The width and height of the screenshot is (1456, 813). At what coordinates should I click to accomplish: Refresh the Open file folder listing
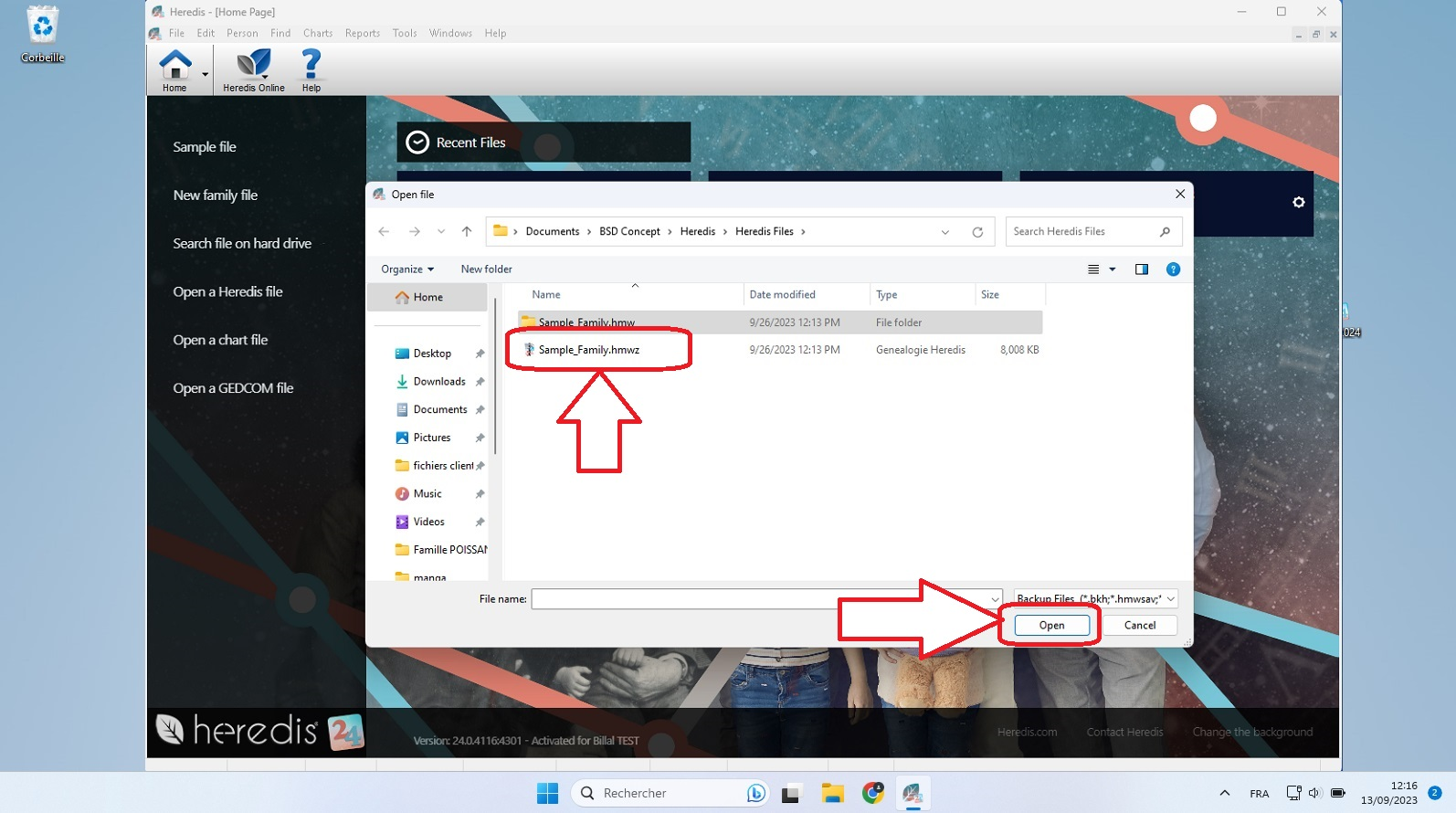click(x=977, y=232)
